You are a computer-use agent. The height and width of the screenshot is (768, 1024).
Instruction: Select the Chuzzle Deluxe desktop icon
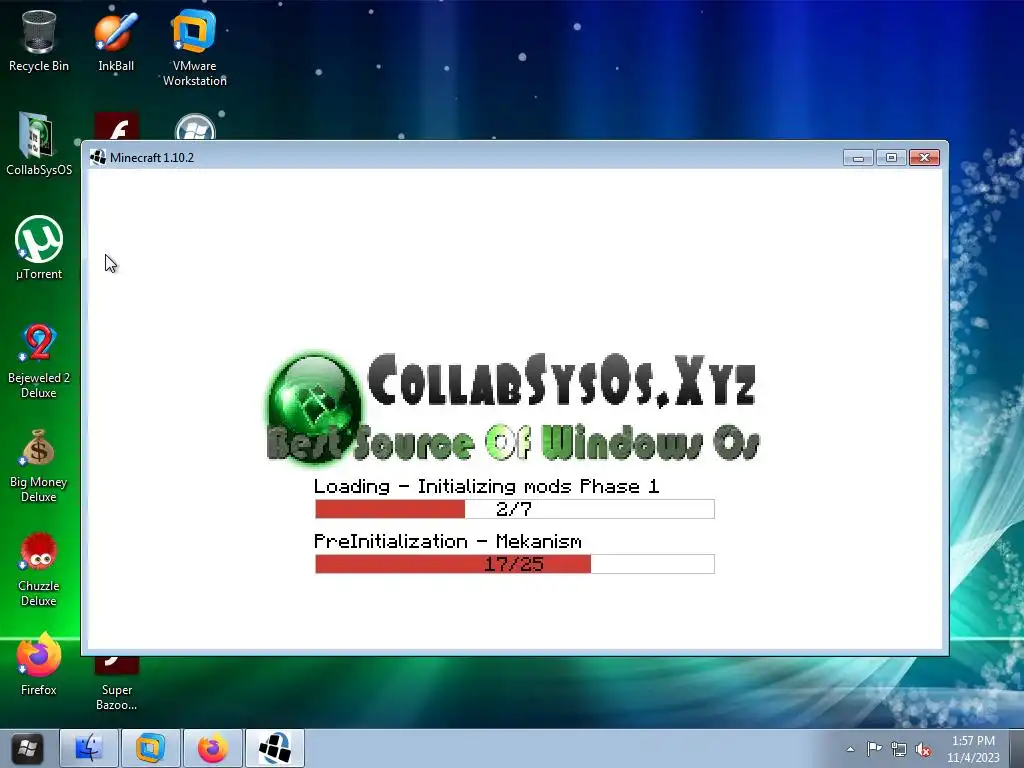(x=39, y=569)
